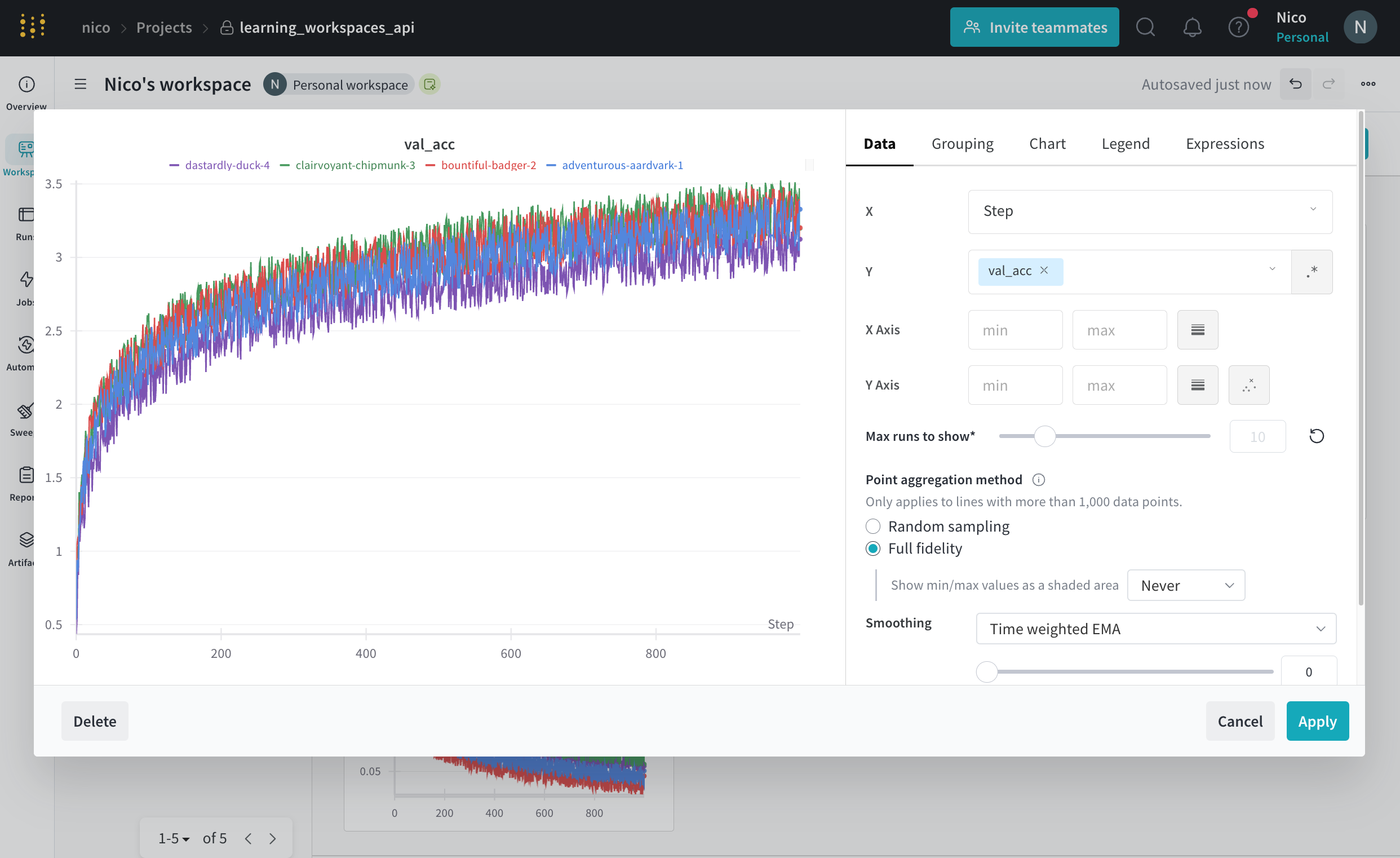Click the regex toggle beside the Y field
The height and width of the screenshot is (858, 1400).
click(x=1311, y=272)
